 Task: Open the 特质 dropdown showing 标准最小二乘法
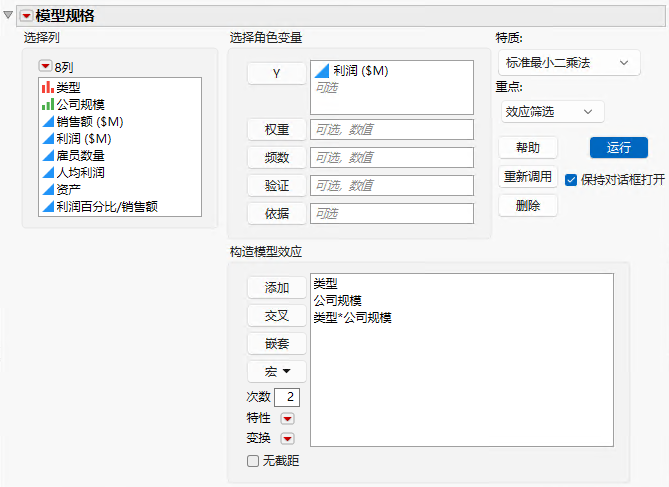[569, 63]
